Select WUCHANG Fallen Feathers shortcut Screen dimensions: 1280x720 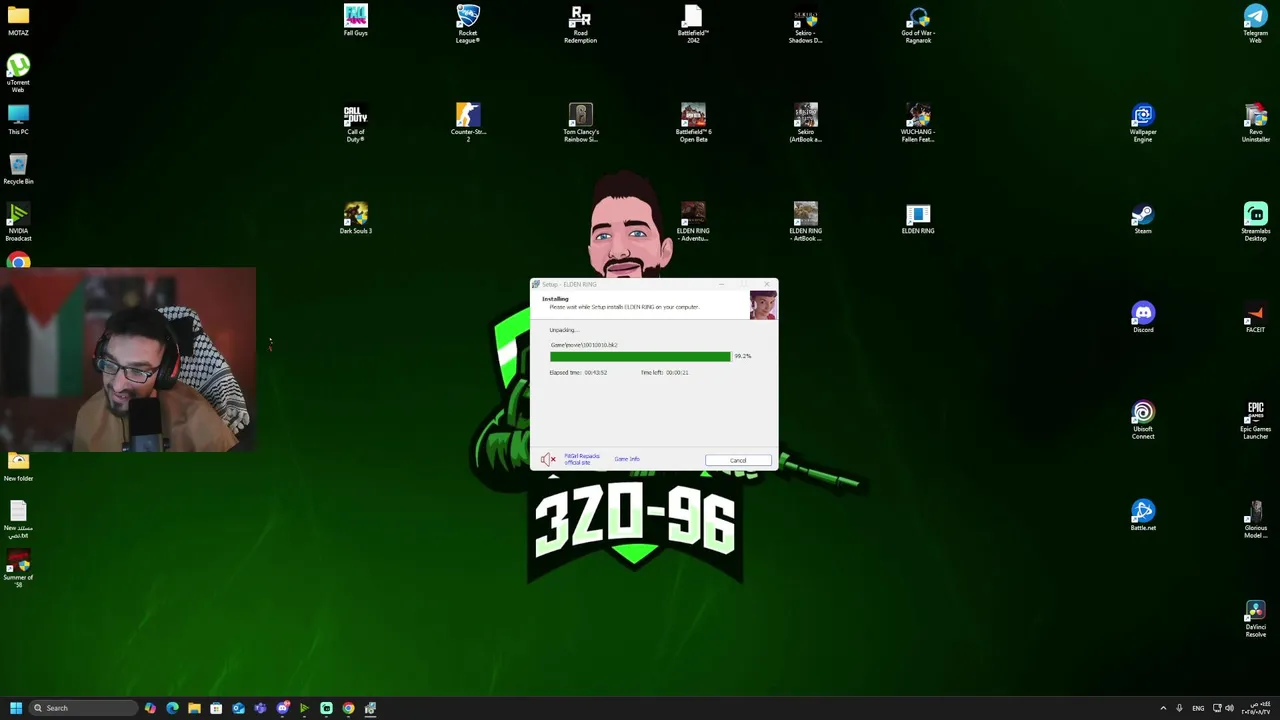pos(918,123)
